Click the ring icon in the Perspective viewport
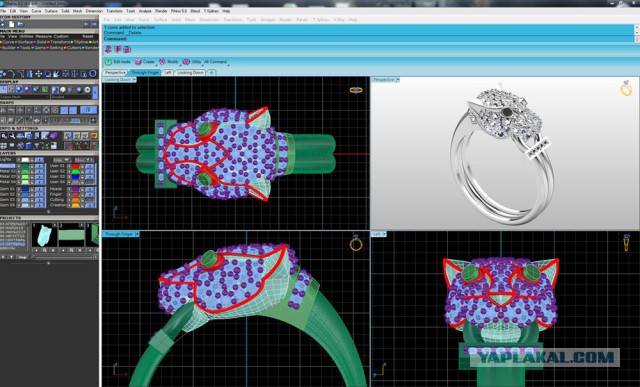This screenshot has width=640, height=387. [x=626, y=88]
